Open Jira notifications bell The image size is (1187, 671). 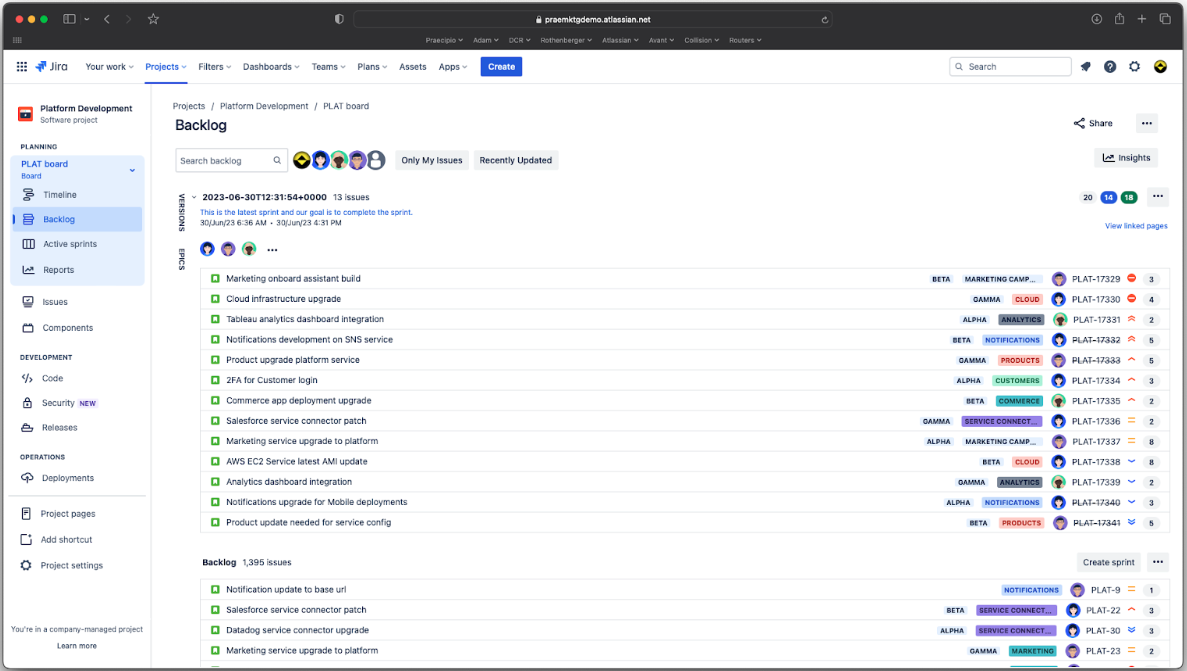tap(1085, 66)
